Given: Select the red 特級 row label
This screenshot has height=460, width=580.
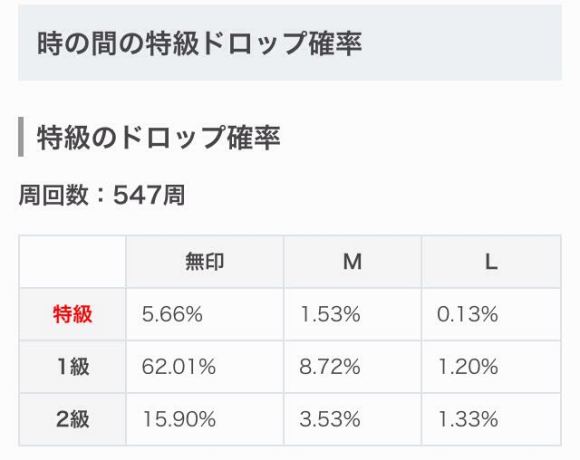Looking at the screenshot, I should point(72,314).
